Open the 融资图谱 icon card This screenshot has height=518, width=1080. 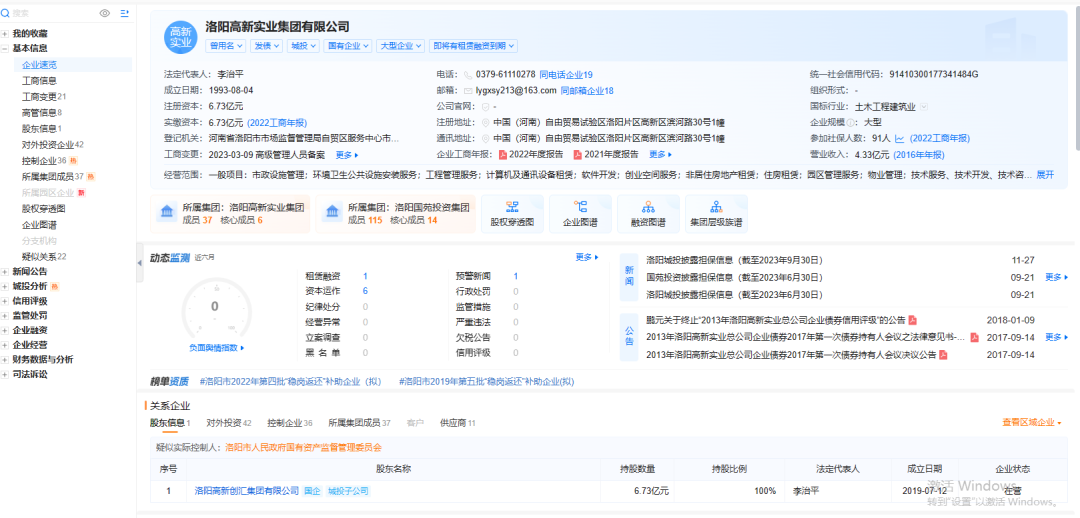(x=647, y=214)
